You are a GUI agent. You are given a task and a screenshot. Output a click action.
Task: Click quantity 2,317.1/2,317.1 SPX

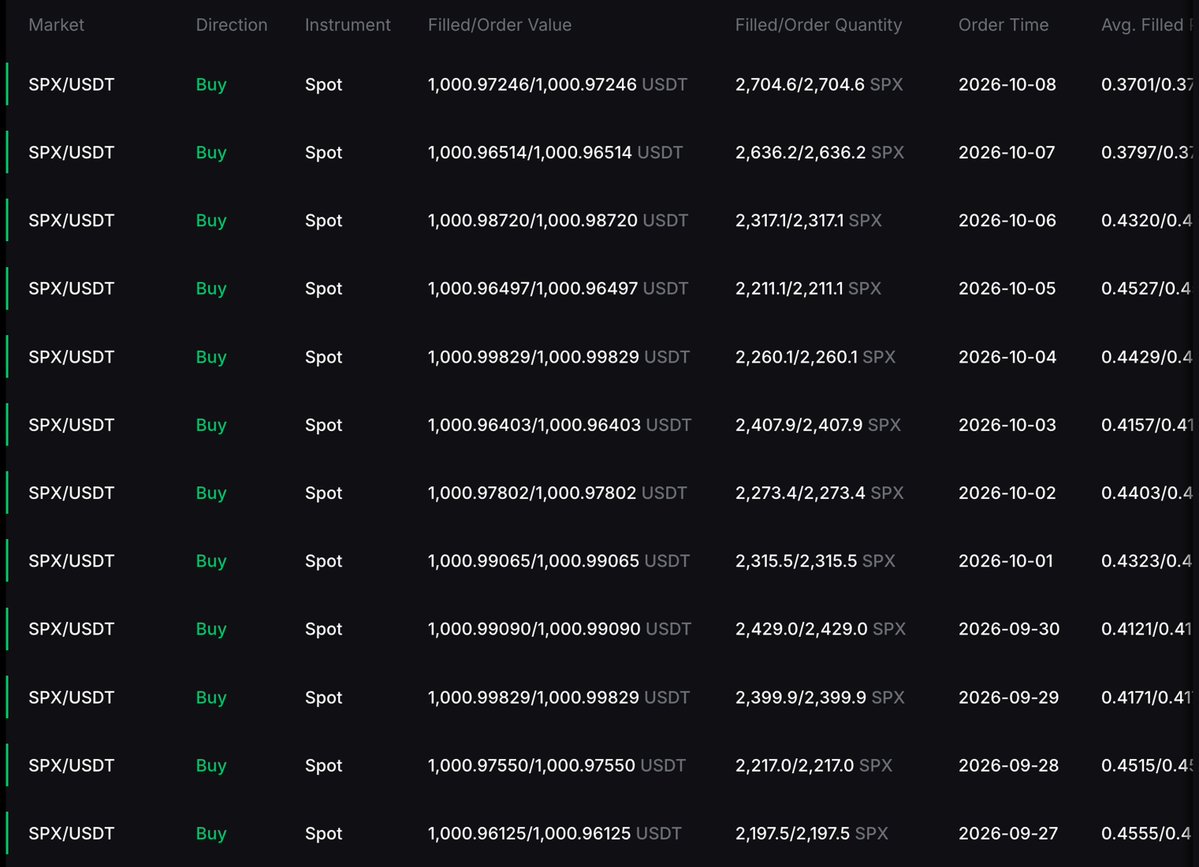(x=808, y=221)
